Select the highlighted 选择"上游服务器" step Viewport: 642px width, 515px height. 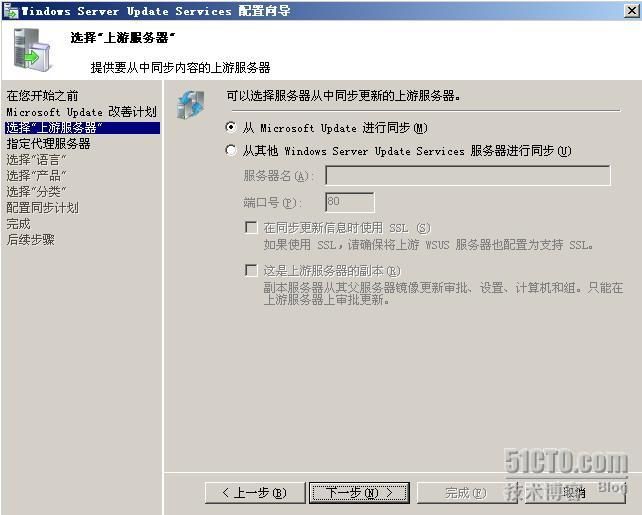82,128
